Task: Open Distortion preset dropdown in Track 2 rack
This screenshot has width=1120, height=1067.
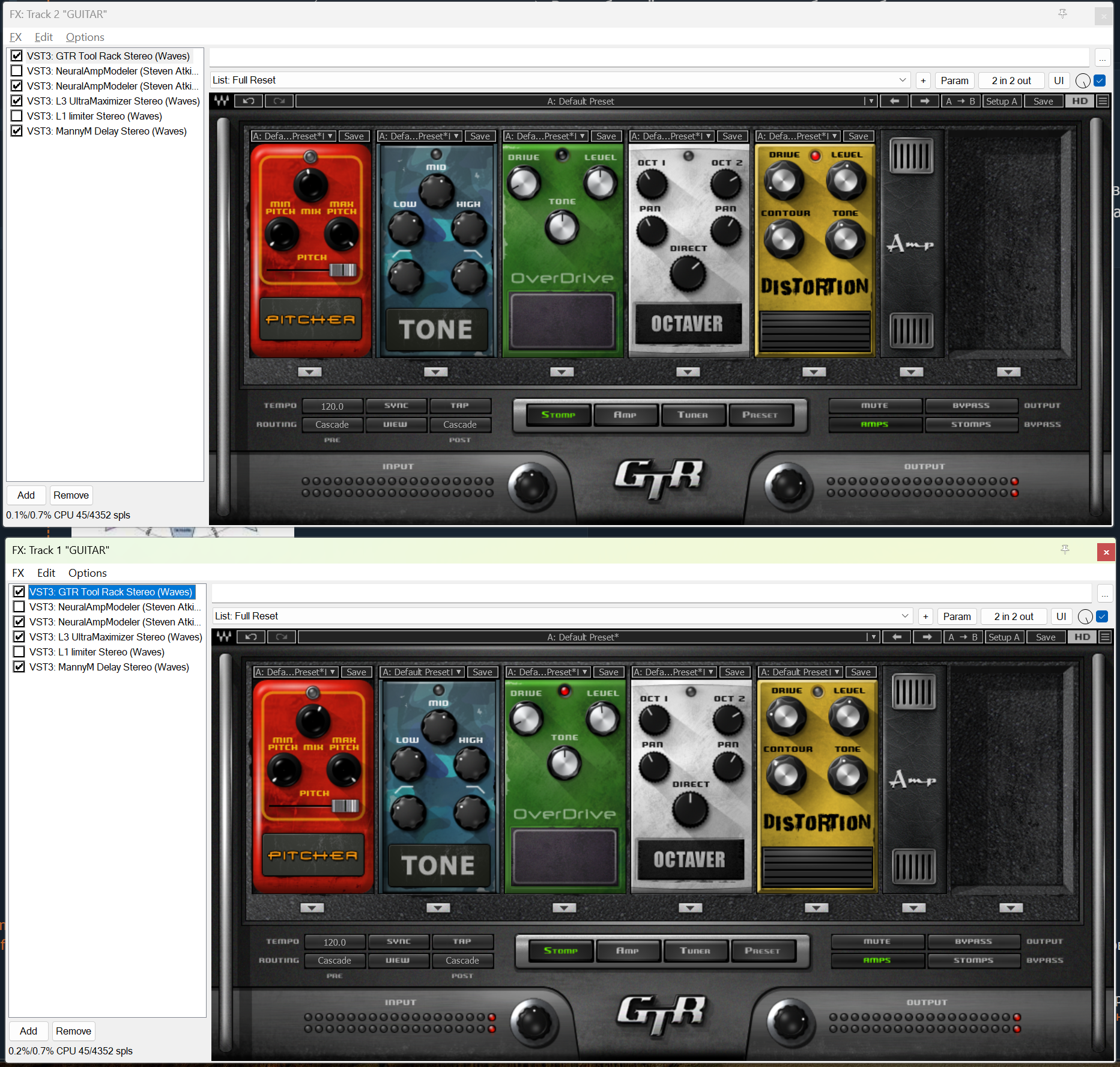Action: tap(798, 136)
